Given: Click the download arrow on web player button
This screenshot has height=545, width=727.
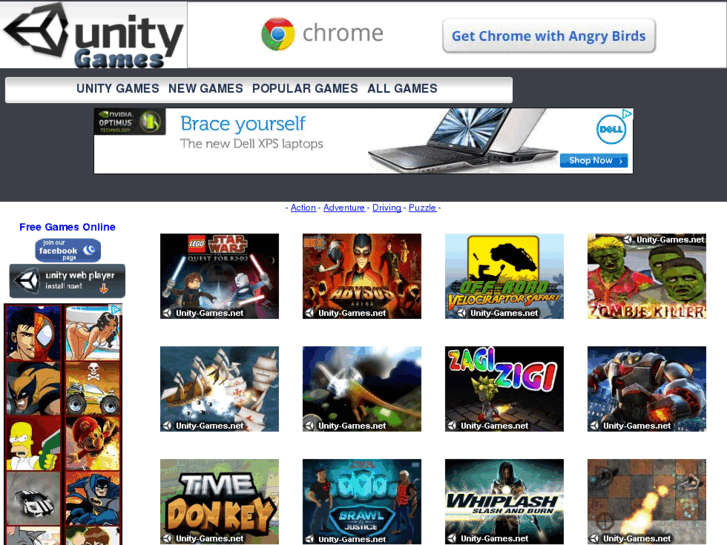Looking at the screenshot, I should coord(104,289).
